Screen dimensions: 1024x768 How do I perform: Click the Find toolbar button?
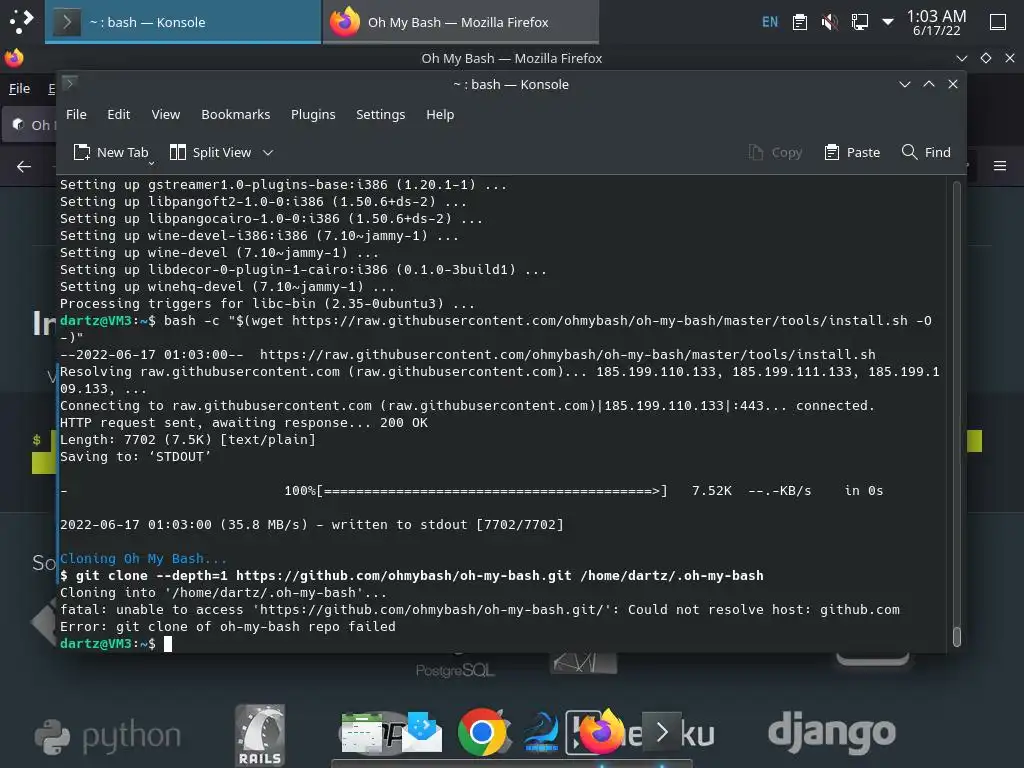click(926, 152)
